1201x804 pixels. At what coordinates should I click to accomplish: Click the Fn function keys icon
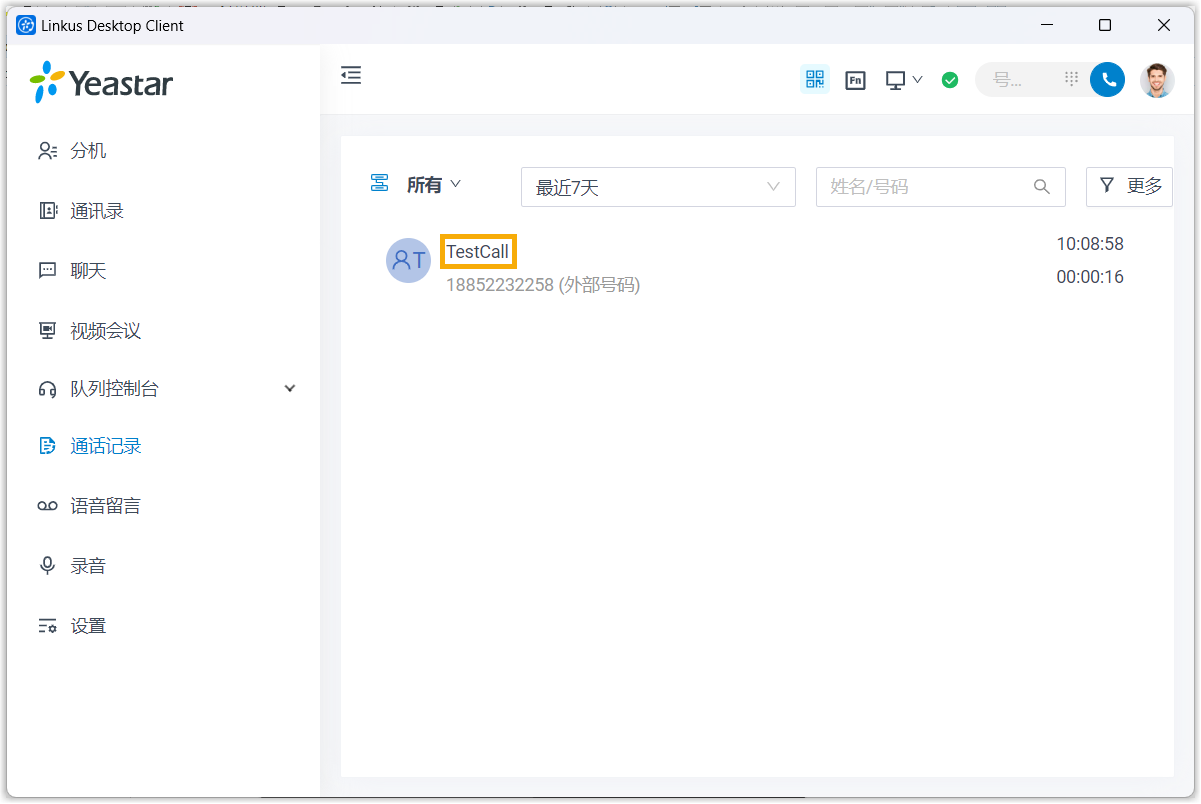pyautogui.click(x=855, y=80)
